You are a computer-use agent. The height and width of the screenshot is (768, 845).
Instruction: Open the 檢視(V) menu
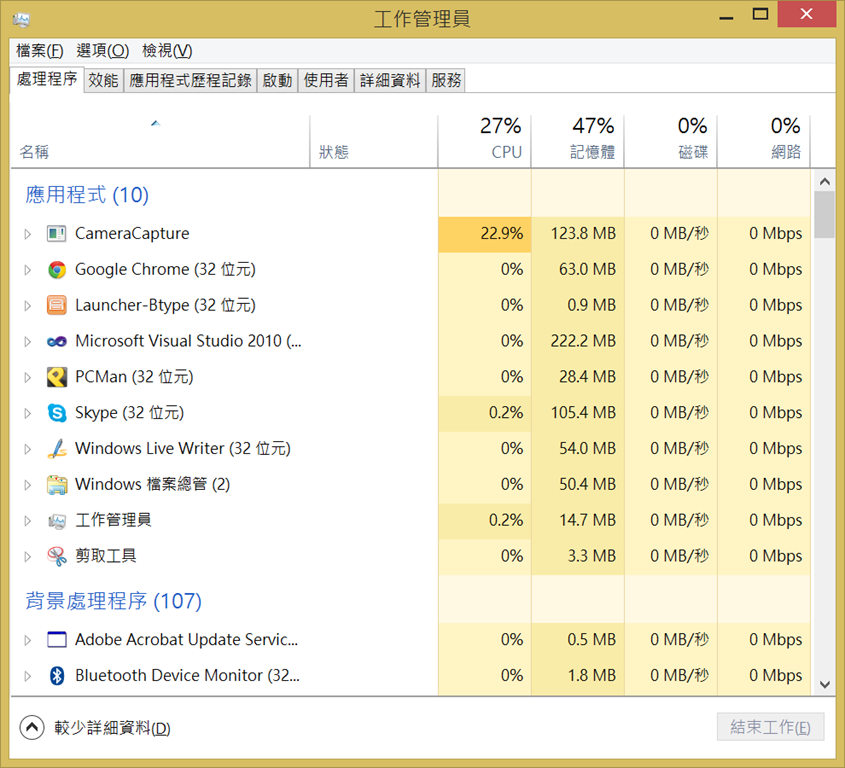167,51
